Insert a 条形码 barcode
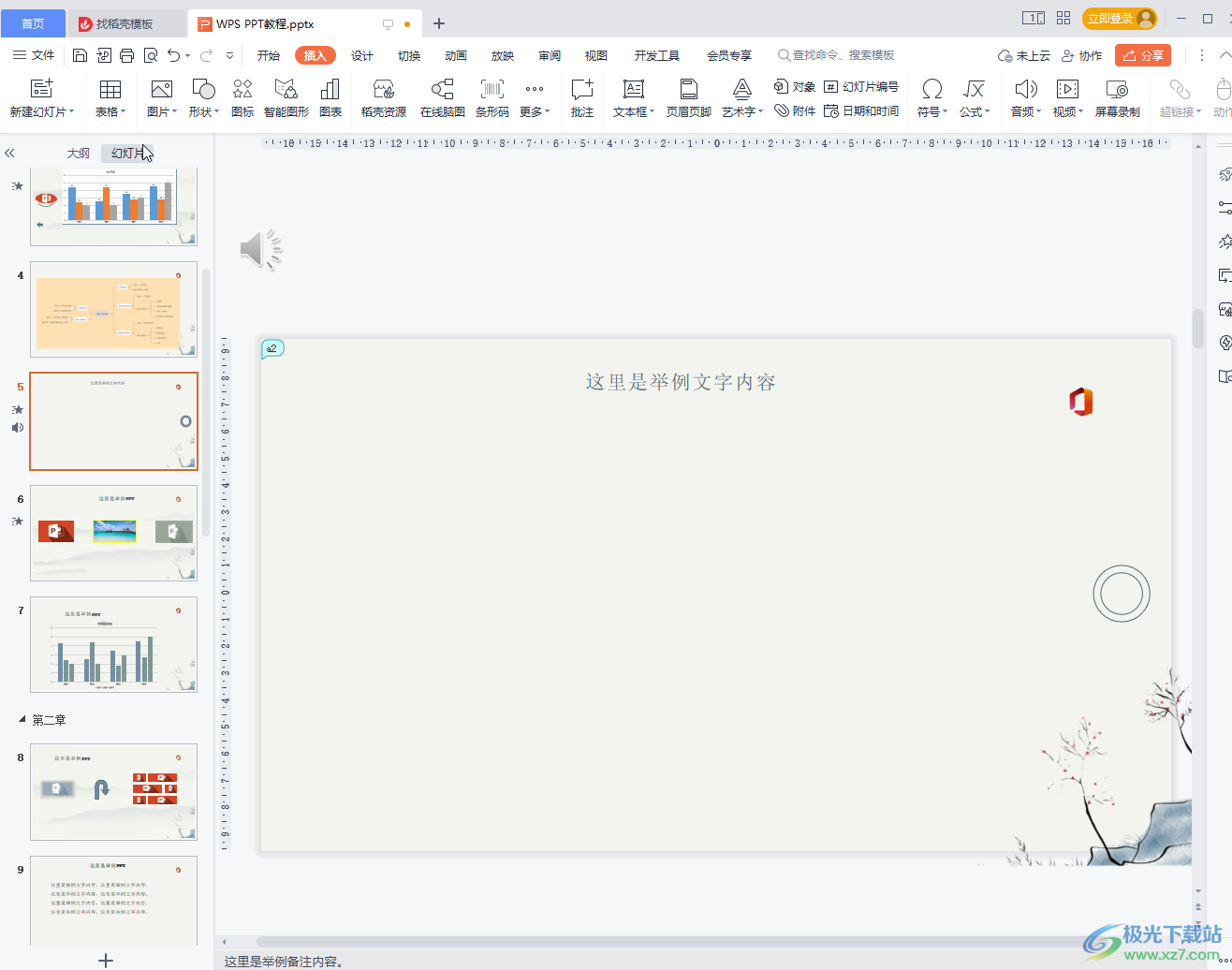1232x970 pixels. pyautogui.click(x=492, y=98)
